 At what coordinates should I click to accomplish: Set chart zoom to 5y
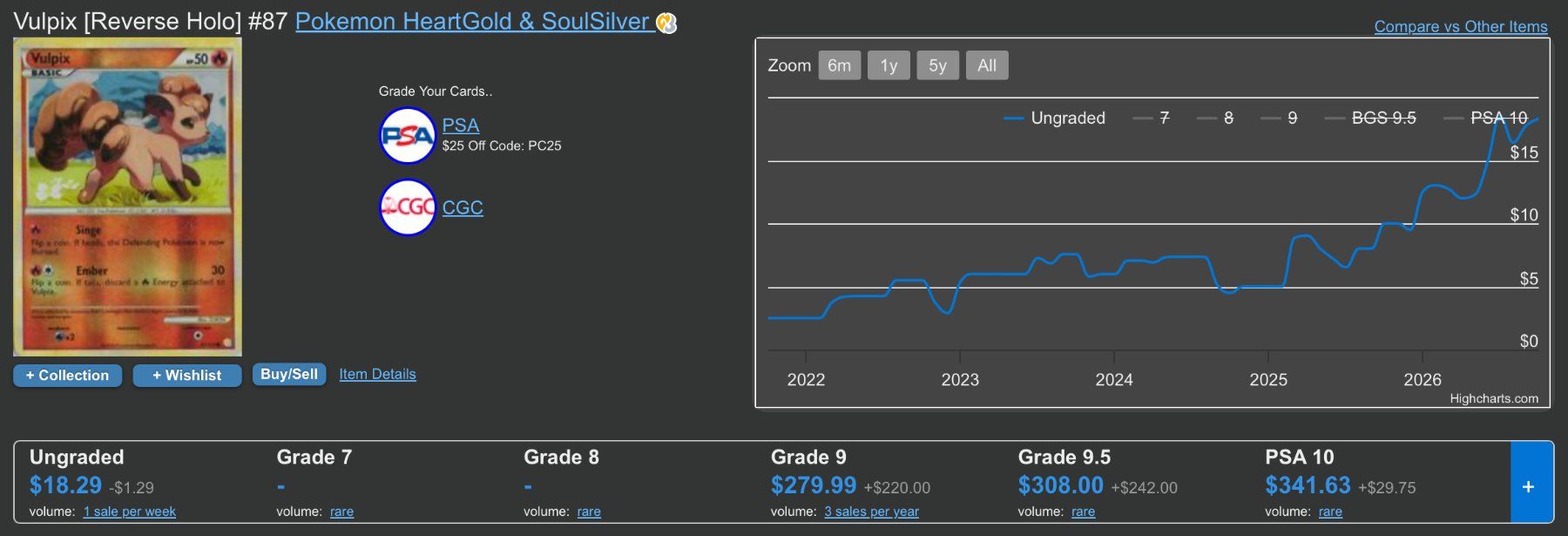click(937, 65)
